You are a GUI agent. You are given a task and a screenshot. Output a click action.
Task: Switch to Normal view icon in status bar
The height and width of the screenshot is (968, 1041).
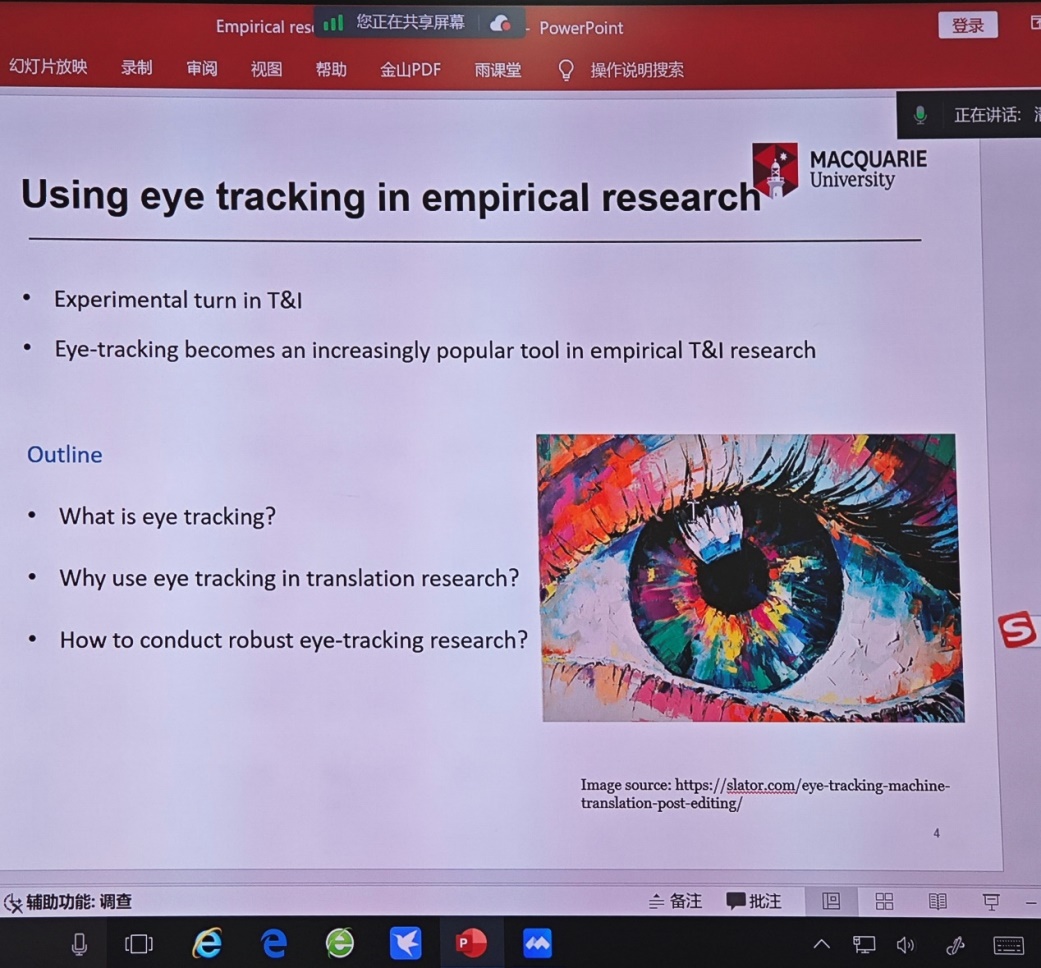pos(831,902)
